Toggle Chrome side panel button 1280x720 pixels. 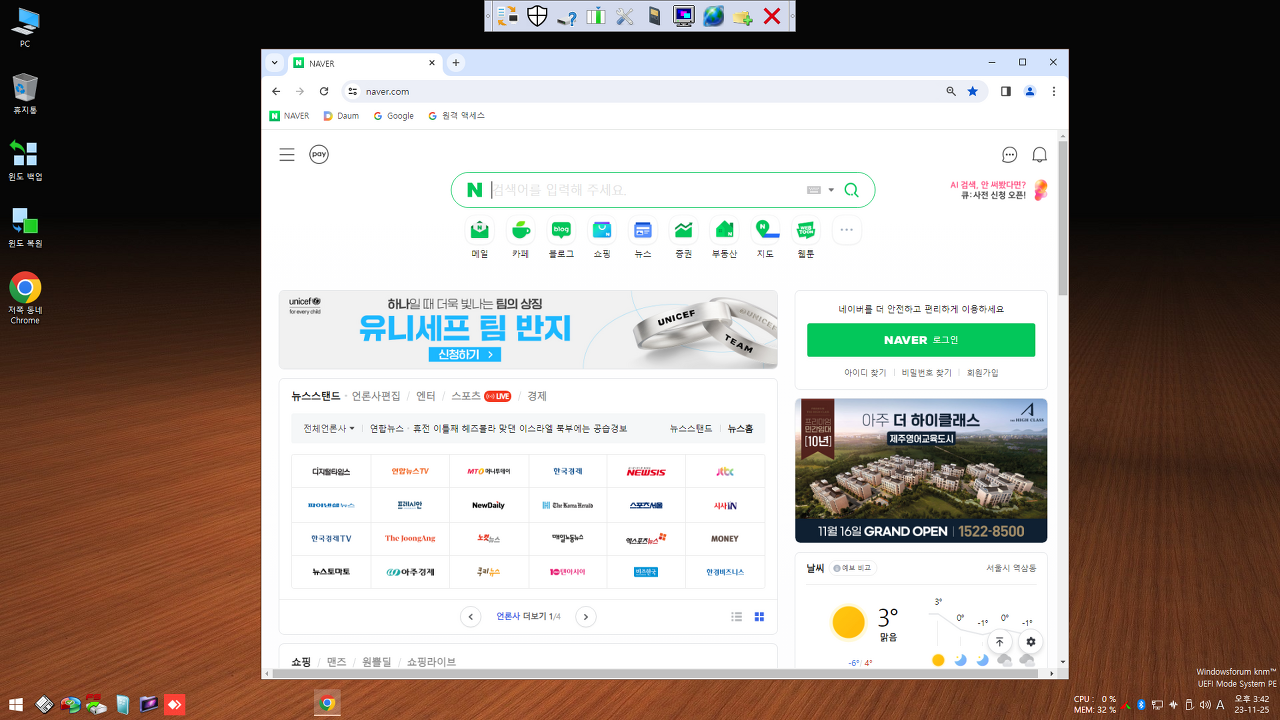[x=1006, y=91]
